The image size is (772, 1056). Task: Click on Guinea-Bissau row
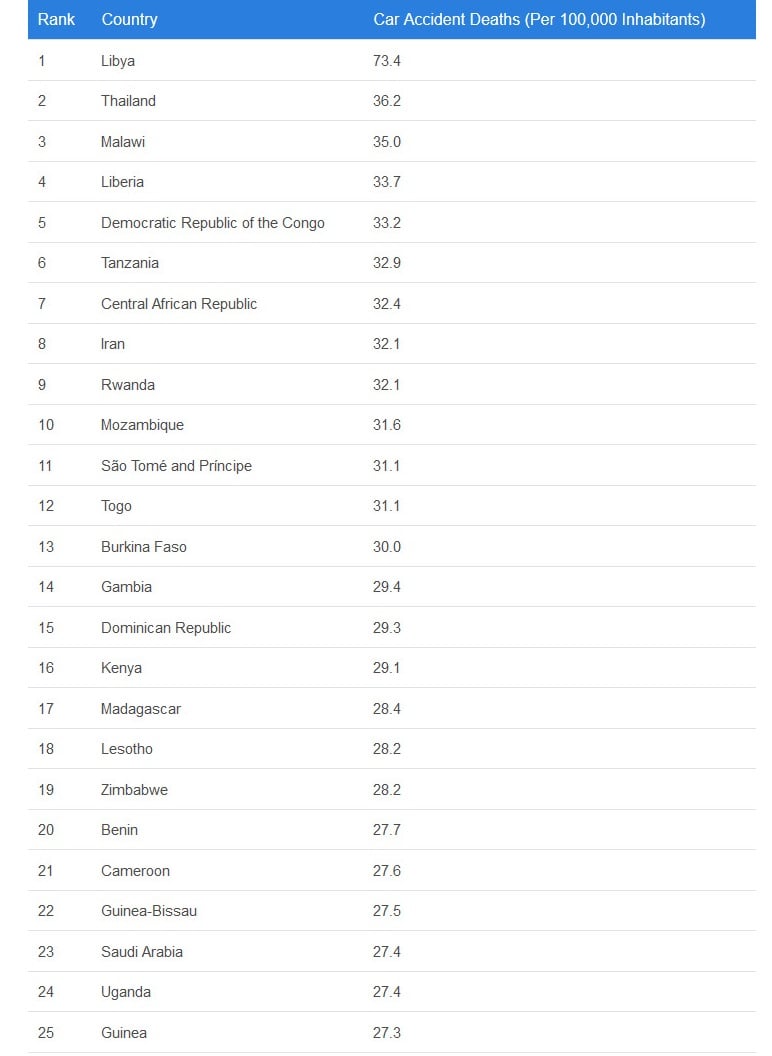[x=149, y=911]
